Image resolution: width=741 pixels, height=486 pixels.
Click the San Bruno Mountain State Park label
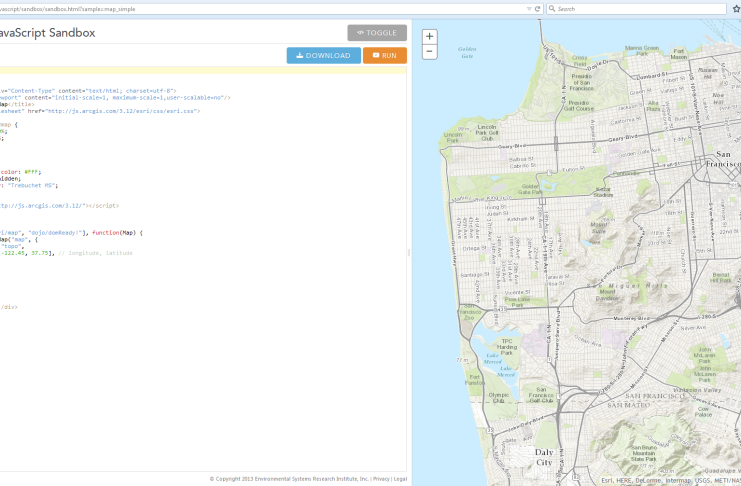click(644, 453)
